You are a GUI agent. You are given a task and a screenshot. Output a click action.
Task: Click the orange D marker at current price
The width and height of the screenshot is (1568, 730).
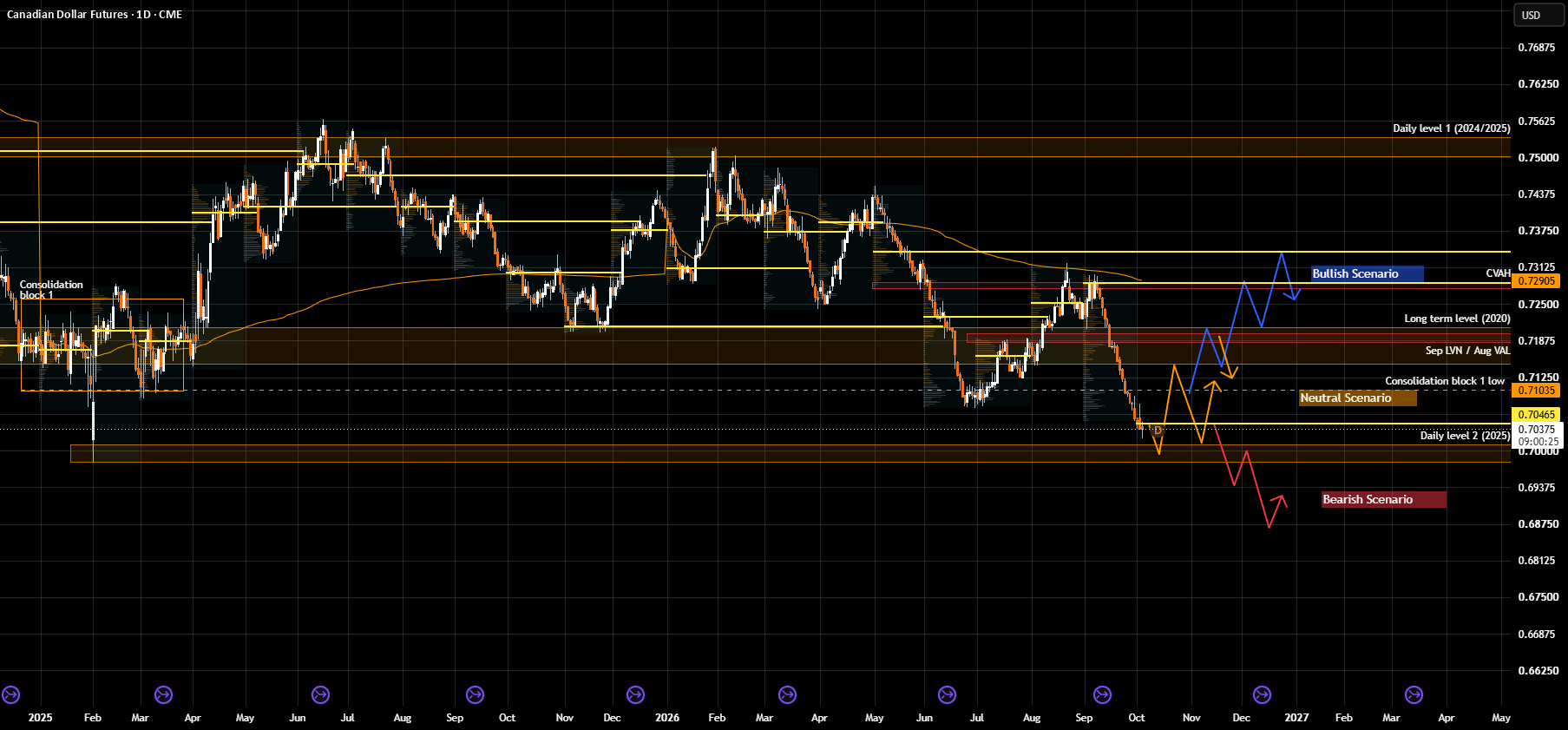tap(1158, 430)
